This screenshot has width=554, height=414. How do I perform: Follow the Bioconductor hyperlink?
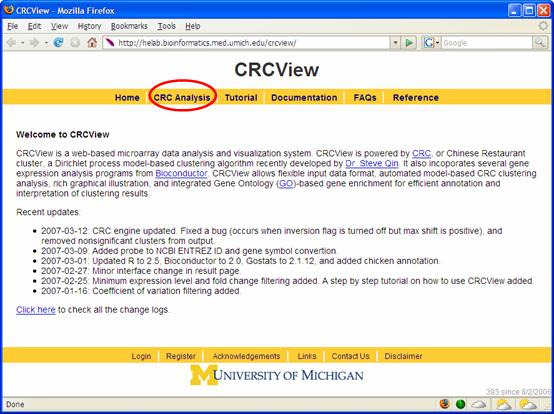(x=181, y=173)
